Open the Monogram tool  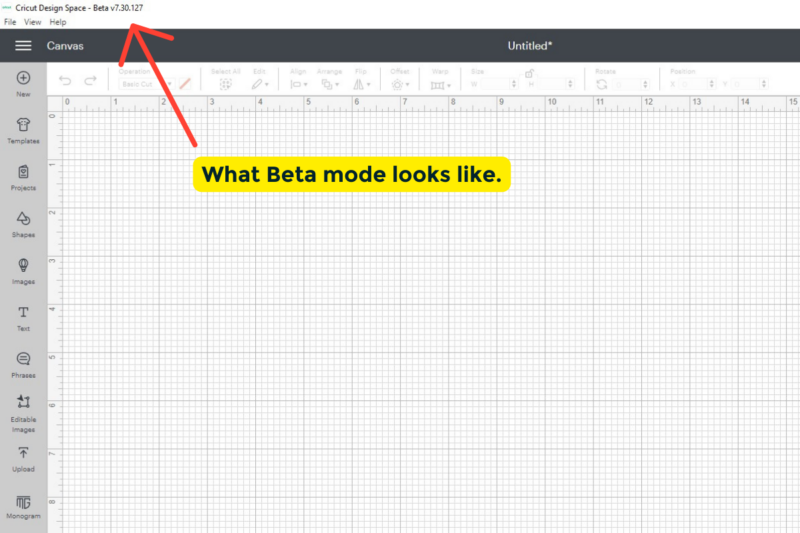click(x=23, y=507)
